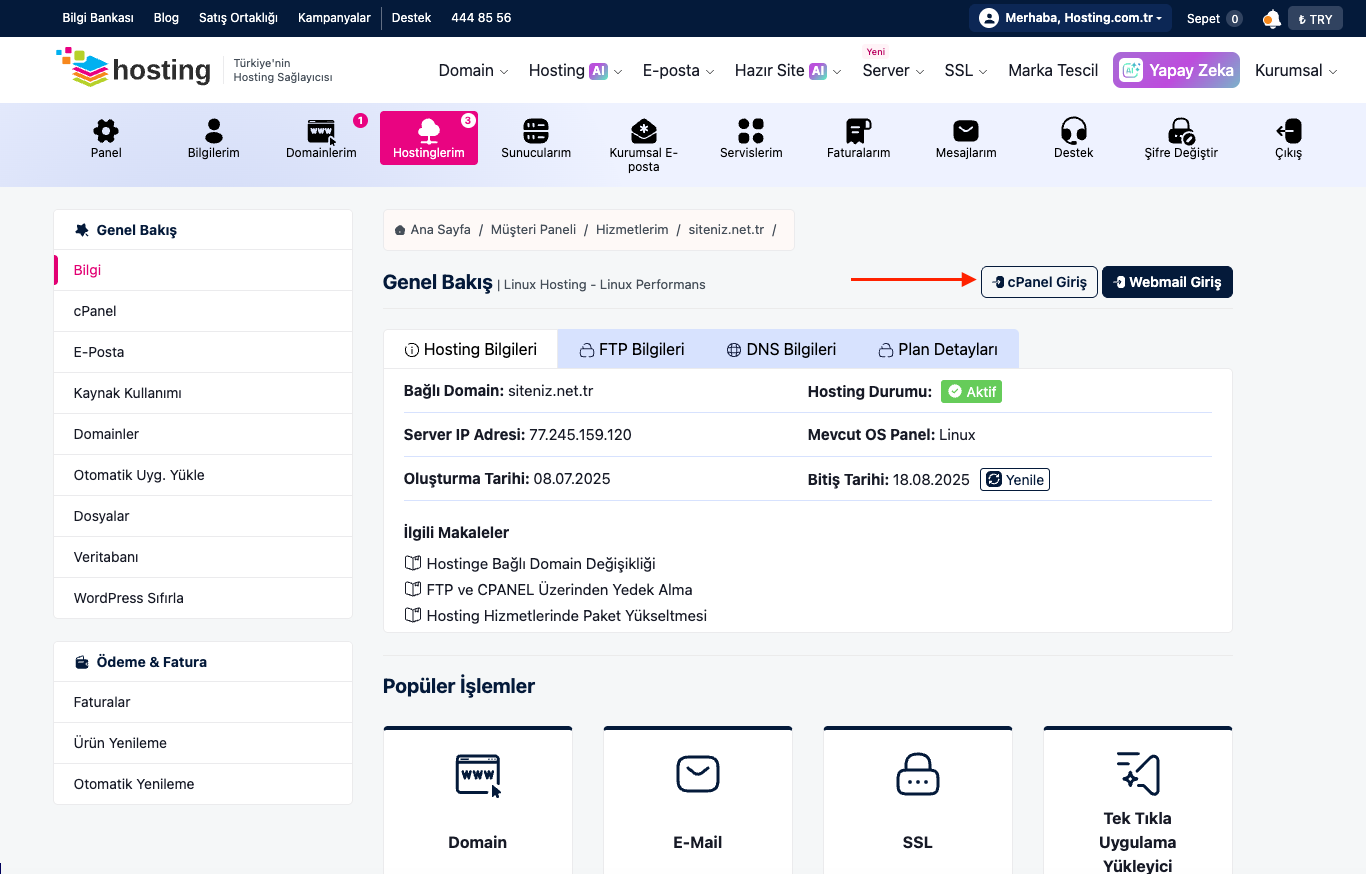
Task: Open Kurumsal E-posta icon
Action: [644, 131]
